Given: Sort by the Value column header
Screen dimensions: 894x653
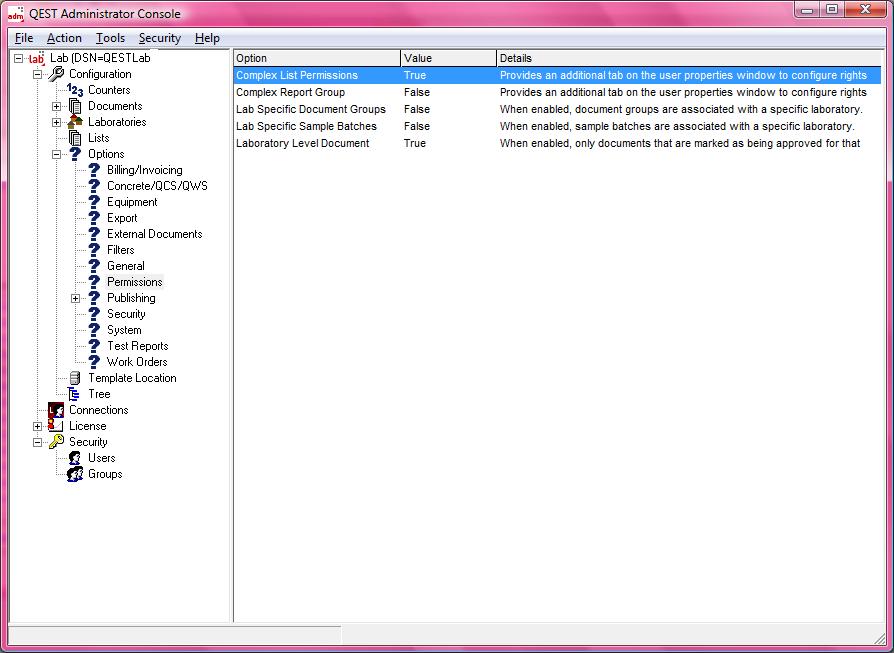Looking at the screenshot, I should coord(448,58).
